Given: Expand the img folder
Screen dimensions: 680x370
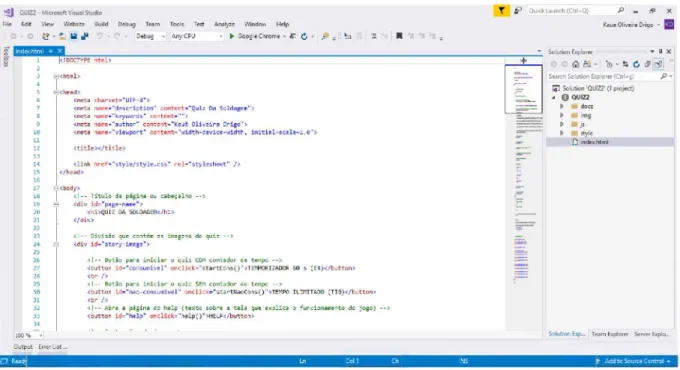Looking at the screenshot, I should (x=562, y=115).
